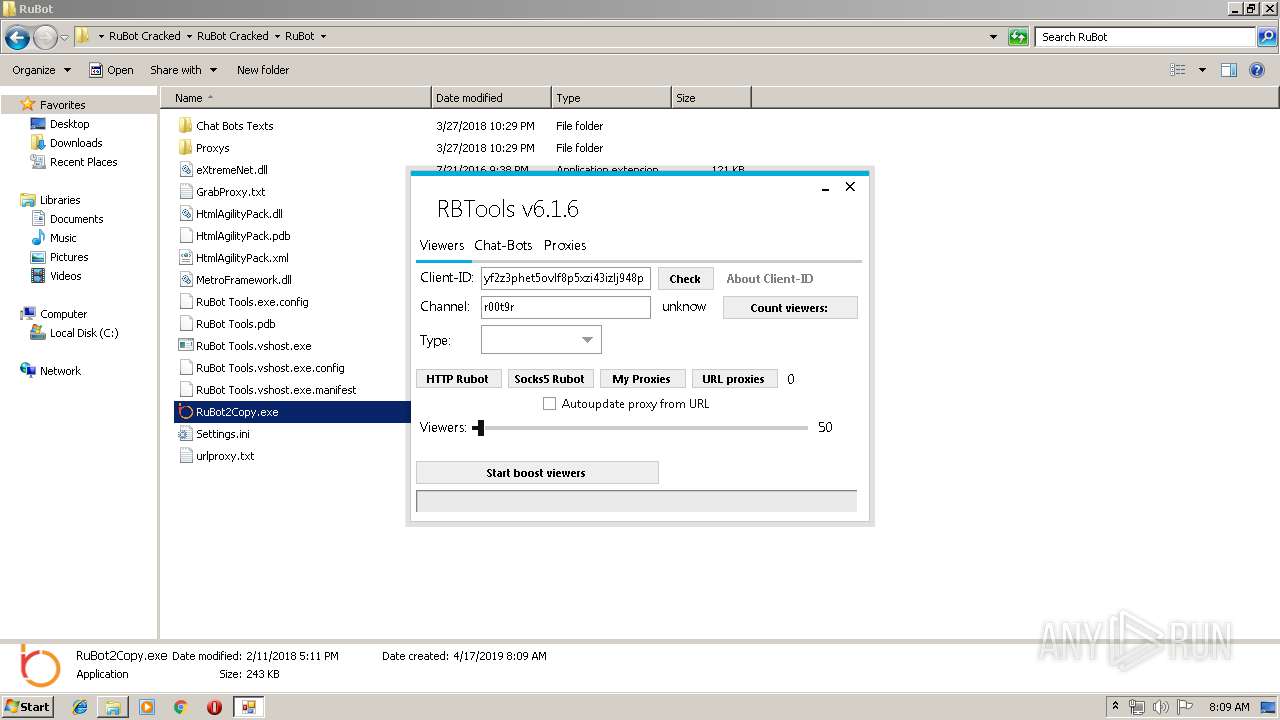This screenshot has height=720, width=1280.
Task: Open Windows Media Player taskbar icon
Action: pyautogui.click(x=147, y=707)
